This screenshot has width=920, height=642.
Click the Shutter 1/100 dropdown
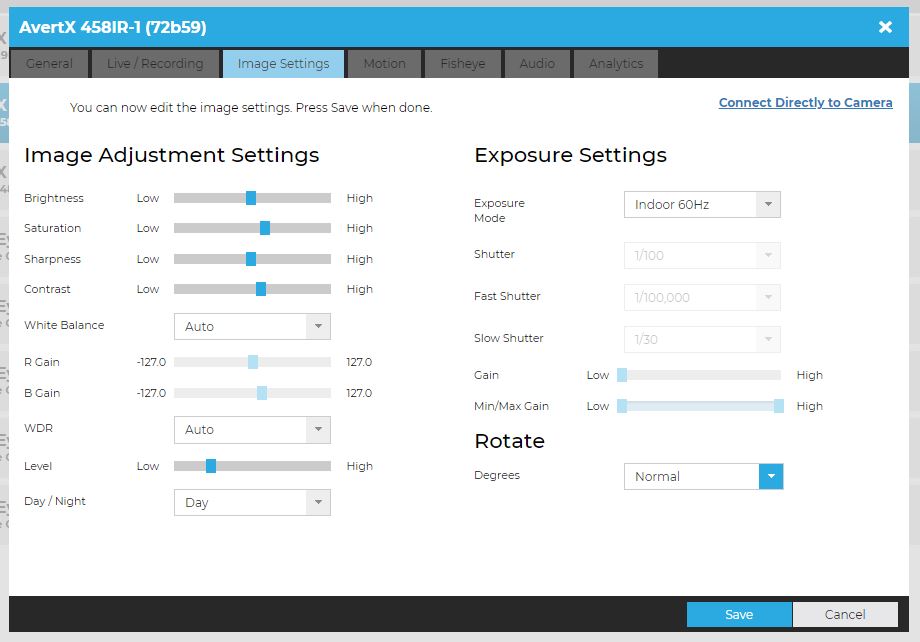coord(702,255)
